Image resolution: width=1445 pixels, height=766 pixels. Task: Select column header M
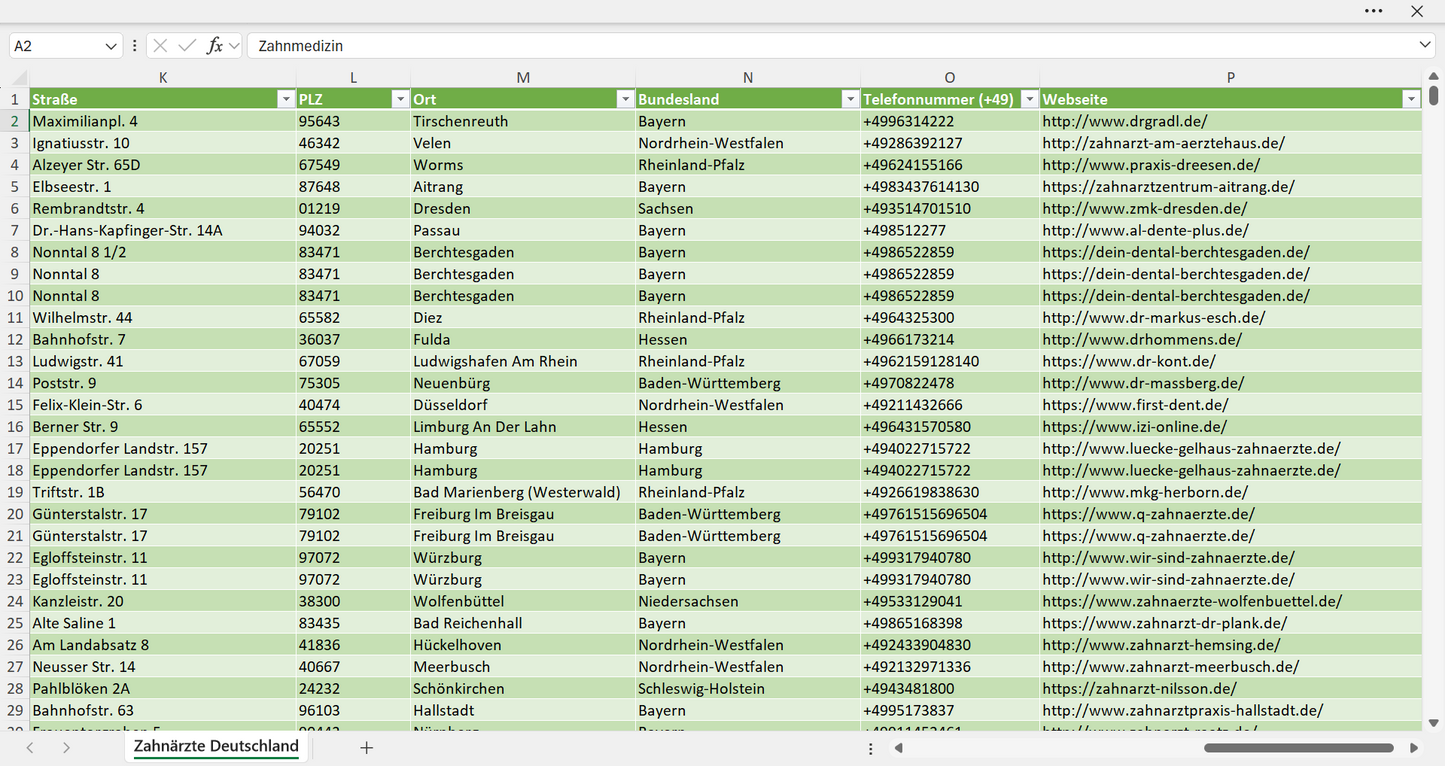[523, 77]
